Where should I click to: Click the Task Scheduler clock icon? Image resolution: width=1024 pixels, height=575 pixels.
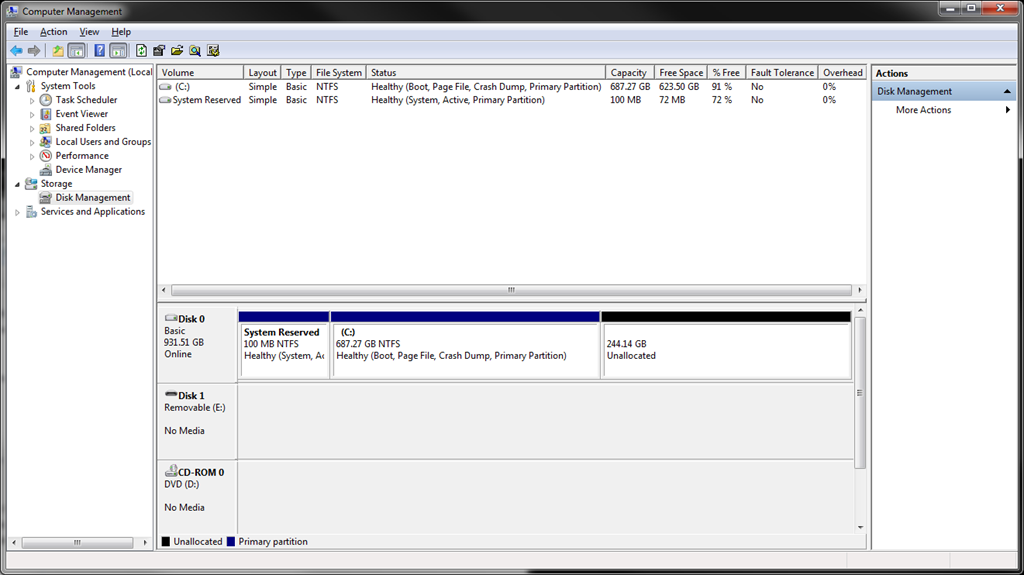pyautogui.click(x=46, y=100)
